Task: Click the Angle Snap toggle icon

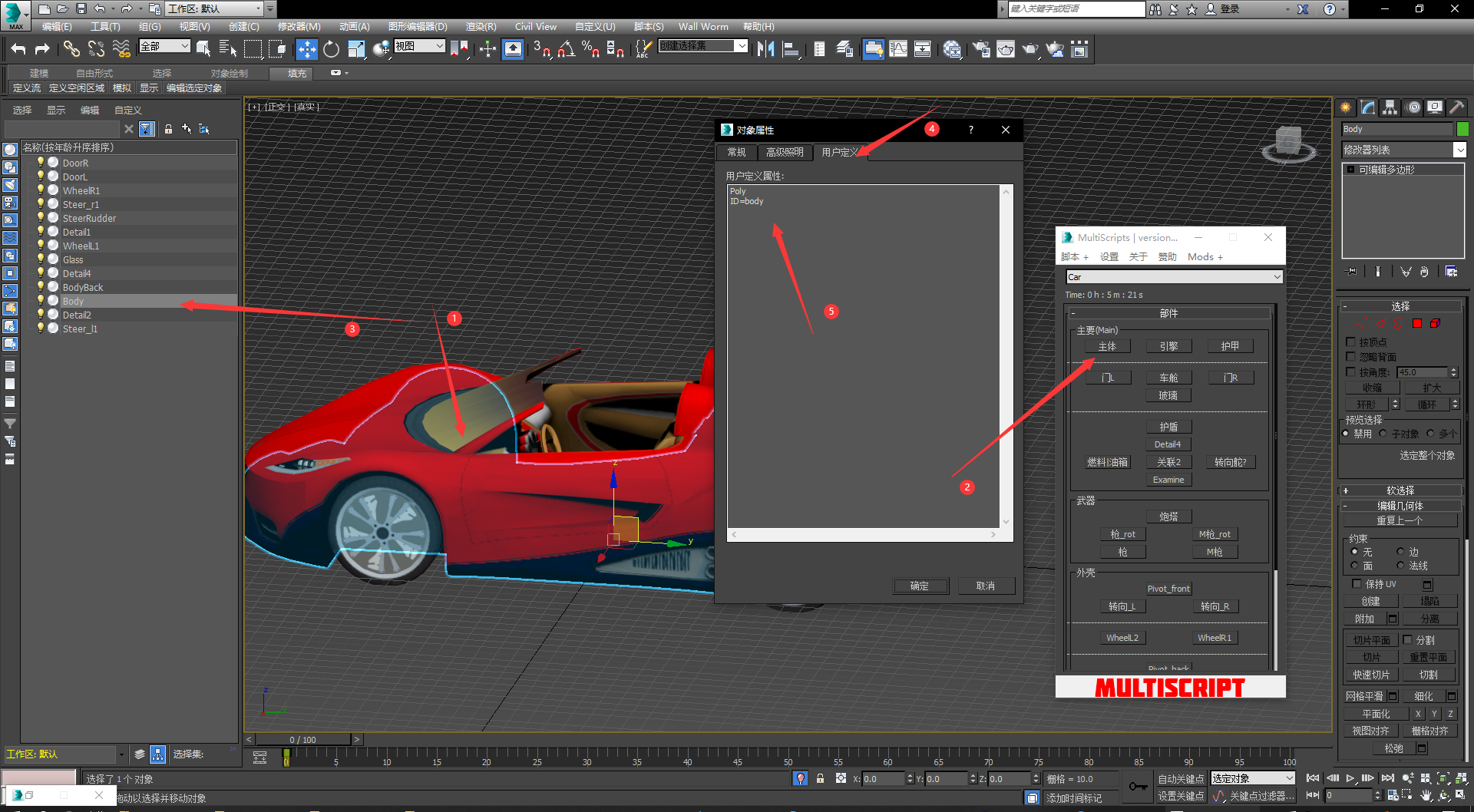Action: 566,49
